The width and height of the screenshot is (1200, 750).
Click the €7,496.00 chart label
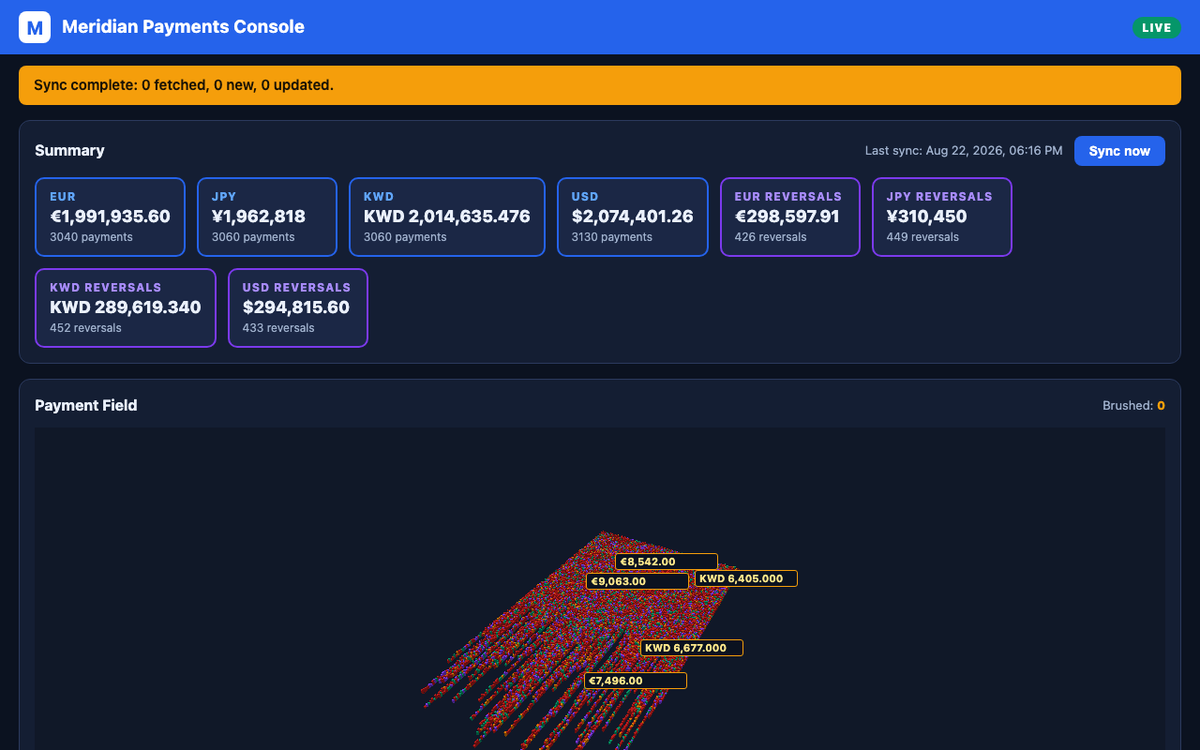(636, 681)
